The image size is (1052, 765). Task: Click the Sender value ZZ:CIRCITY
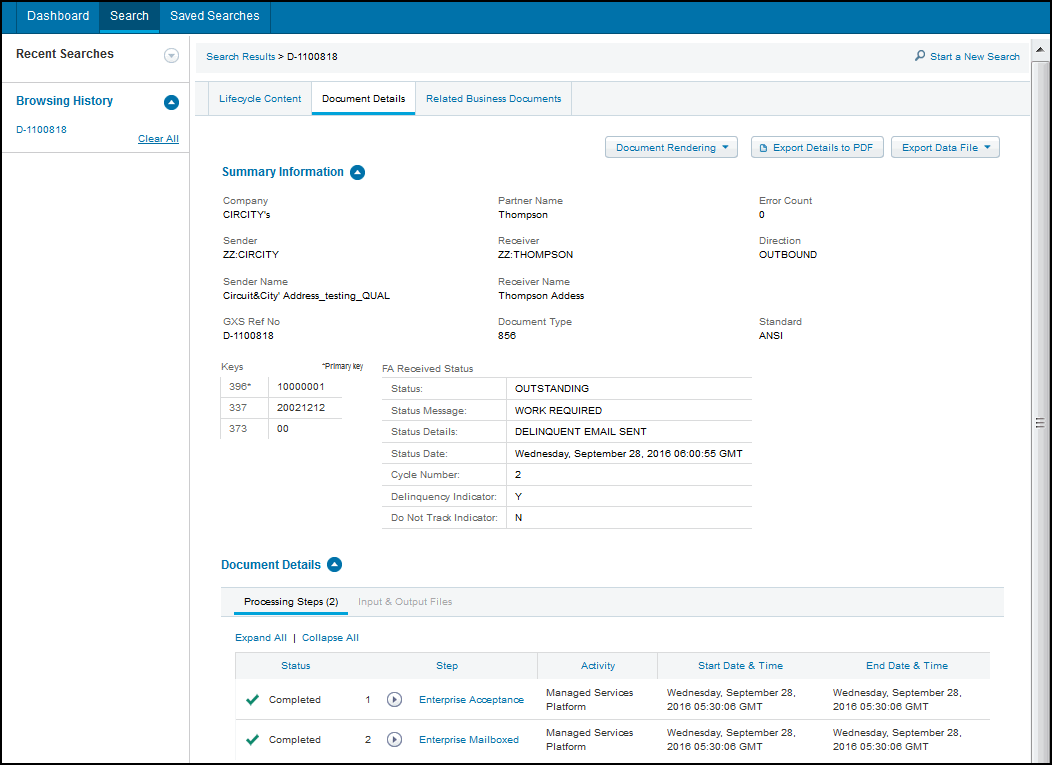(251, 255)
